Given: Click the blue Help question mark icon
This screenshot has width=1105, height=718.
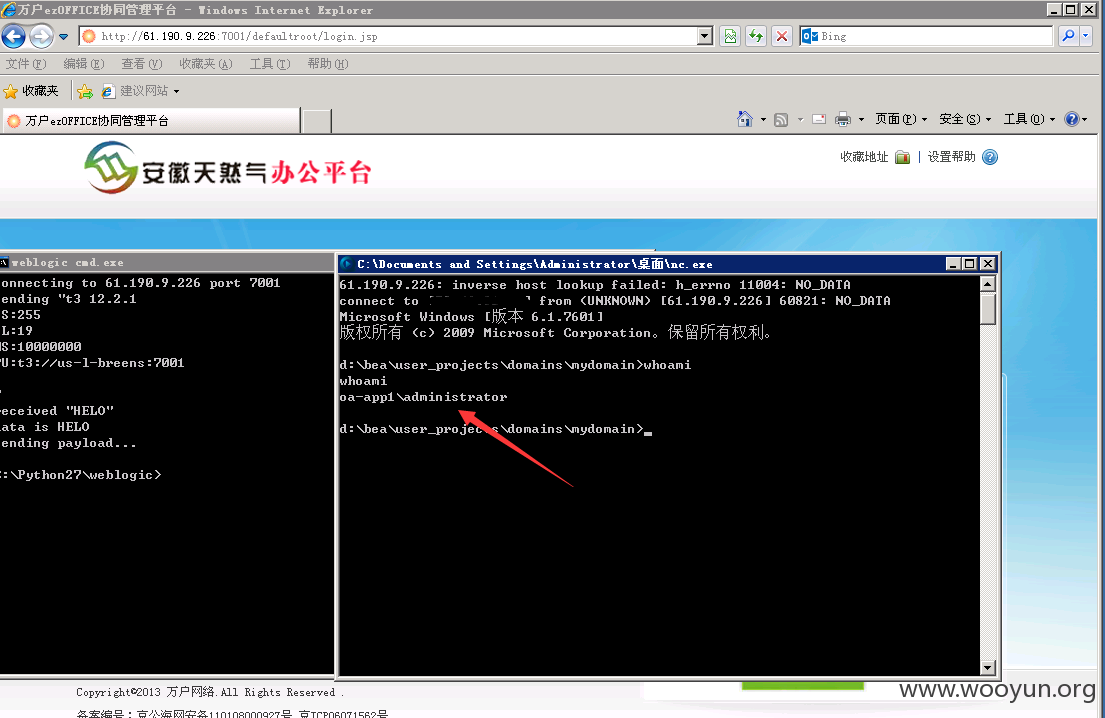Looking at the screenshot, I should (x=1071, y=119).
